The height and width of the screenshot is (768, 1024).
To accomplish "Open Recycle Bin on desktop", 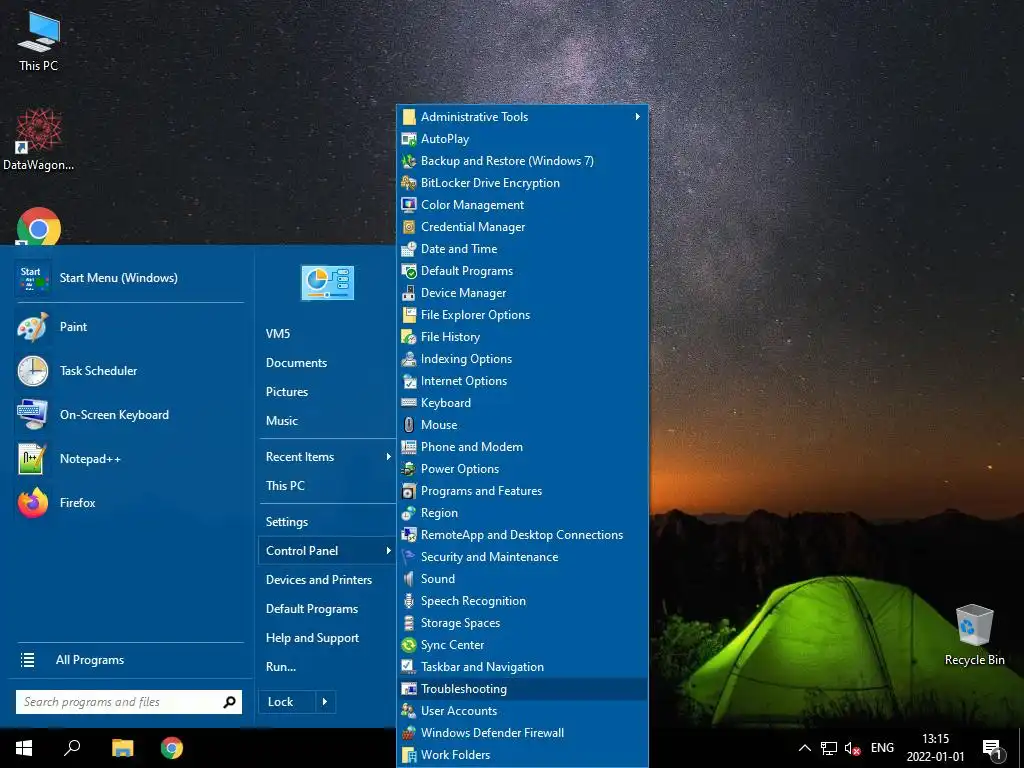I will click(974, 635).
